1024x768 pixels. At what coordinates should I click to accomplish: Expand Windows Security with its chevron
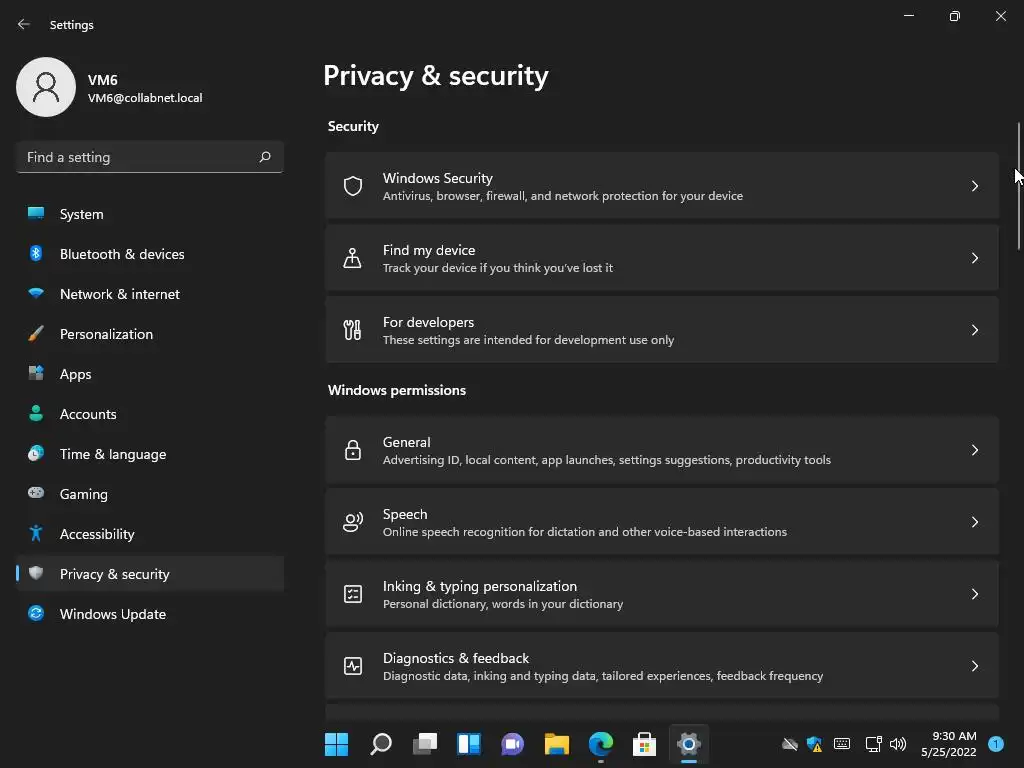[974, 186]
